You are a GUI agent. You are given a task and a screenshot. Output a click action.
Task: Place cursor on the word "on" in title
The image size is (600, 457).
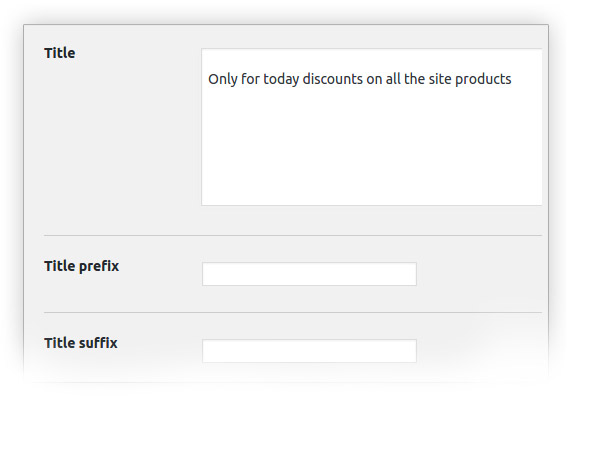click(x=374, y=80)
